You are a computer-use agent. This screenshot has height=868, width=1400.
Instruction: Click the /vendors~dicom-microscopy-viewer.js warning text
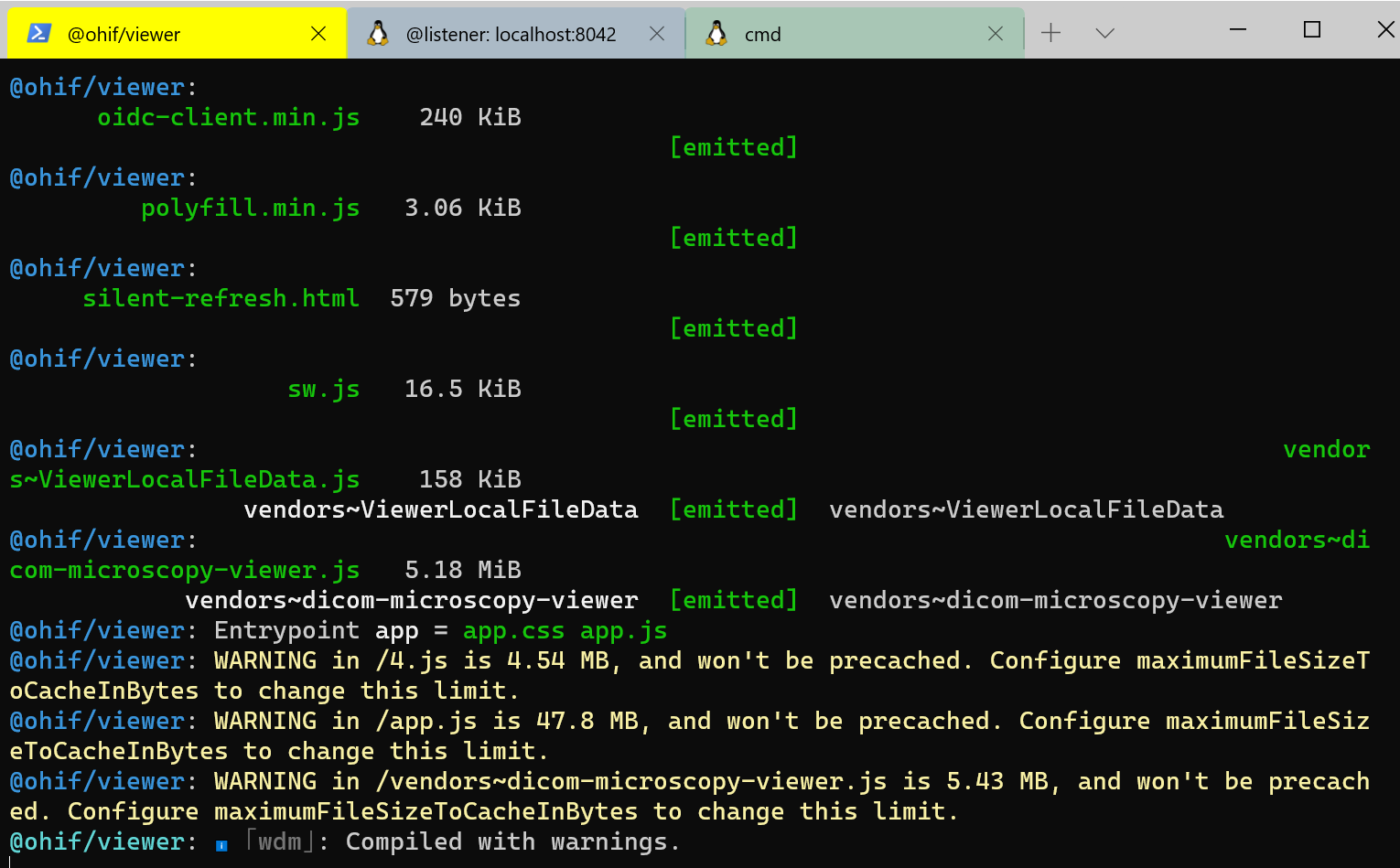click(690, 796)
